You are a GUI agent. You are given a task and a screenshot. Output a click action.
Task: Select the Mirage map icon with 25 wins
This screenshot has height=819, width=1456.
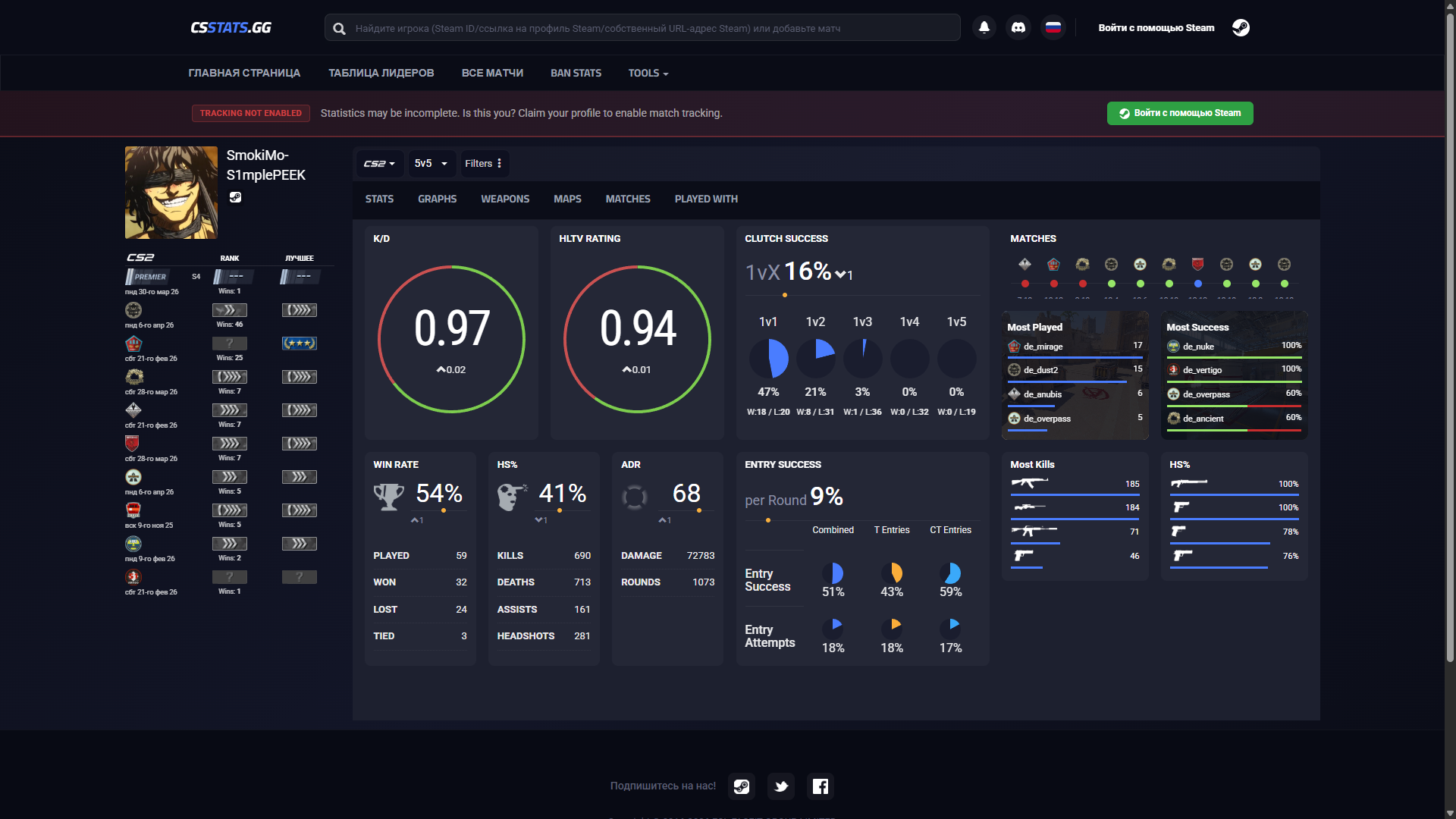(133, 344)
